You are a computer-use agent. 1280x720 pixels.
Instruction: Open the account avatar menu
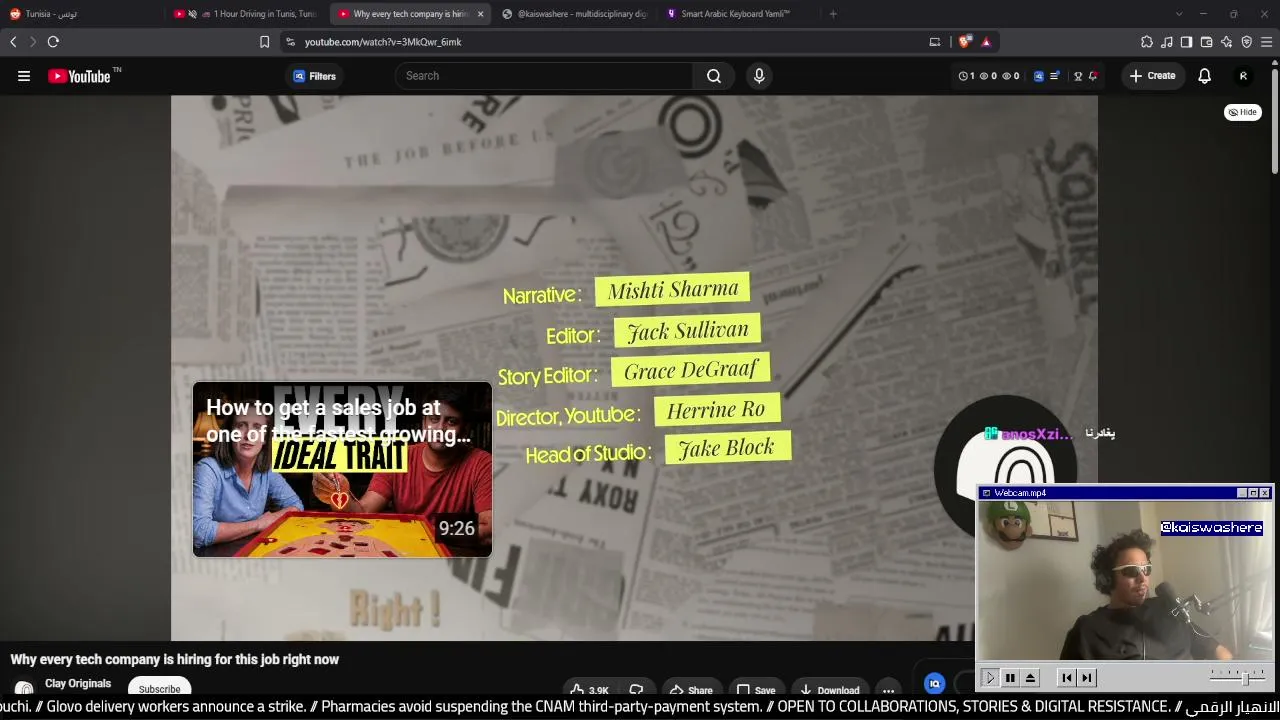1243,76
